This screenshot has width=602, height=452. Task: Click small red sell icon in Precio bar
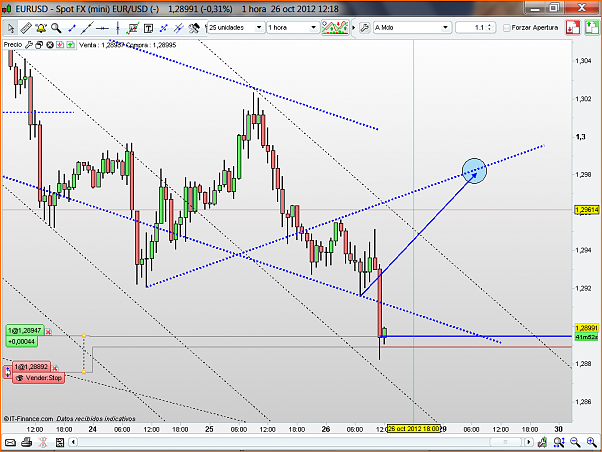pos(60,45)
